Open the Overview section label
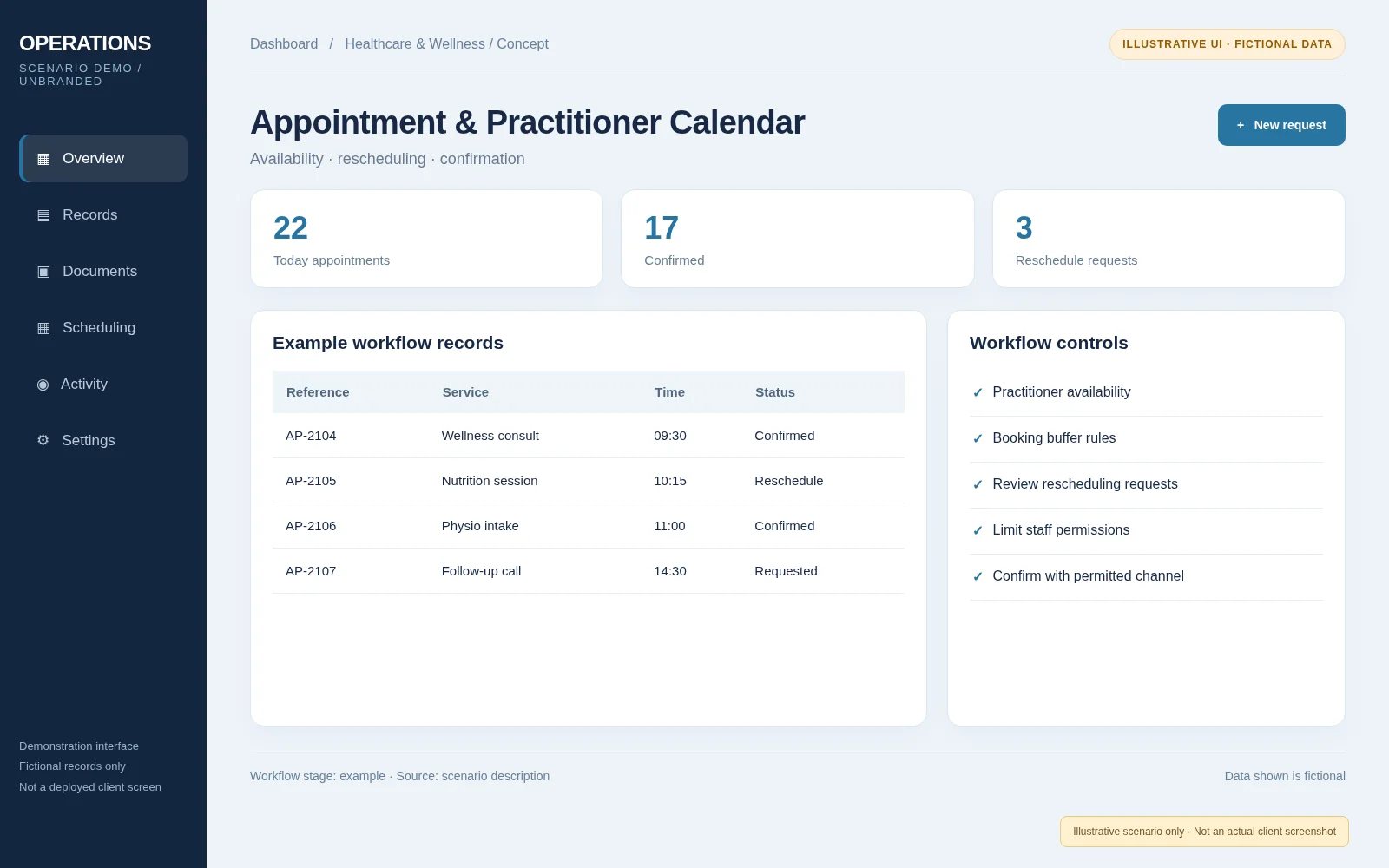The height and width of the screenshot is (868, 1389). pos(93,159)
